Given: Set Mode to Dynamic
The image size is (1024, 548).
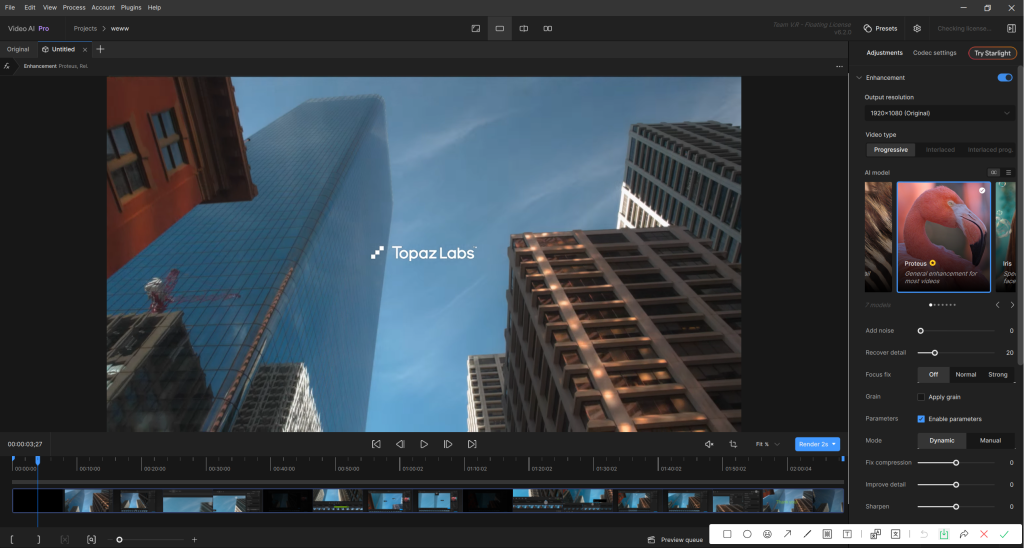Looking at the screenshot, I should click(x=942, y=441).
